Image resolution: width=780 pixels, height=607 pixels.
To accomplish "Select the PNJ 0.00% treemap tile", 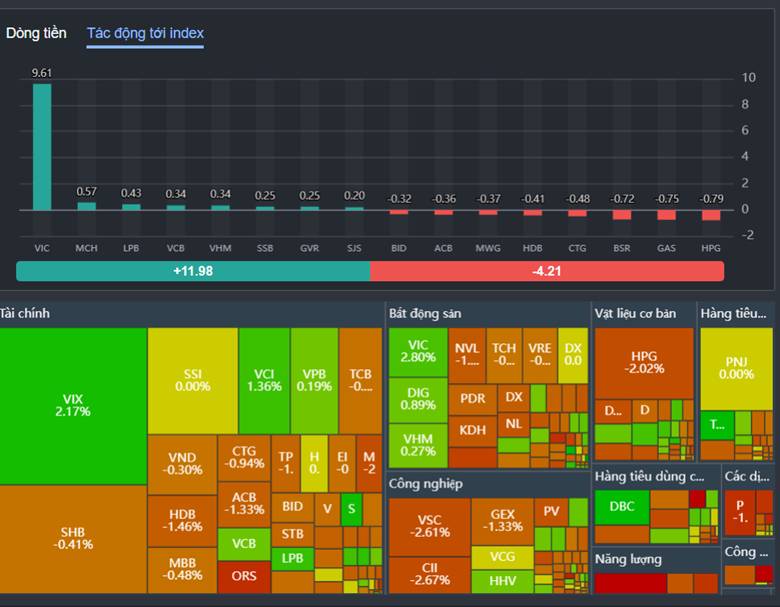I will click(736, 368).
